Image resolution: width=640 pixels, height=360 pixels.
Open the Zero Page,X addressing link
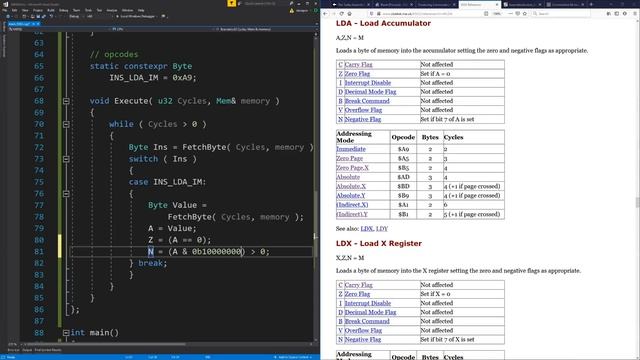click(x=352, y=168)
